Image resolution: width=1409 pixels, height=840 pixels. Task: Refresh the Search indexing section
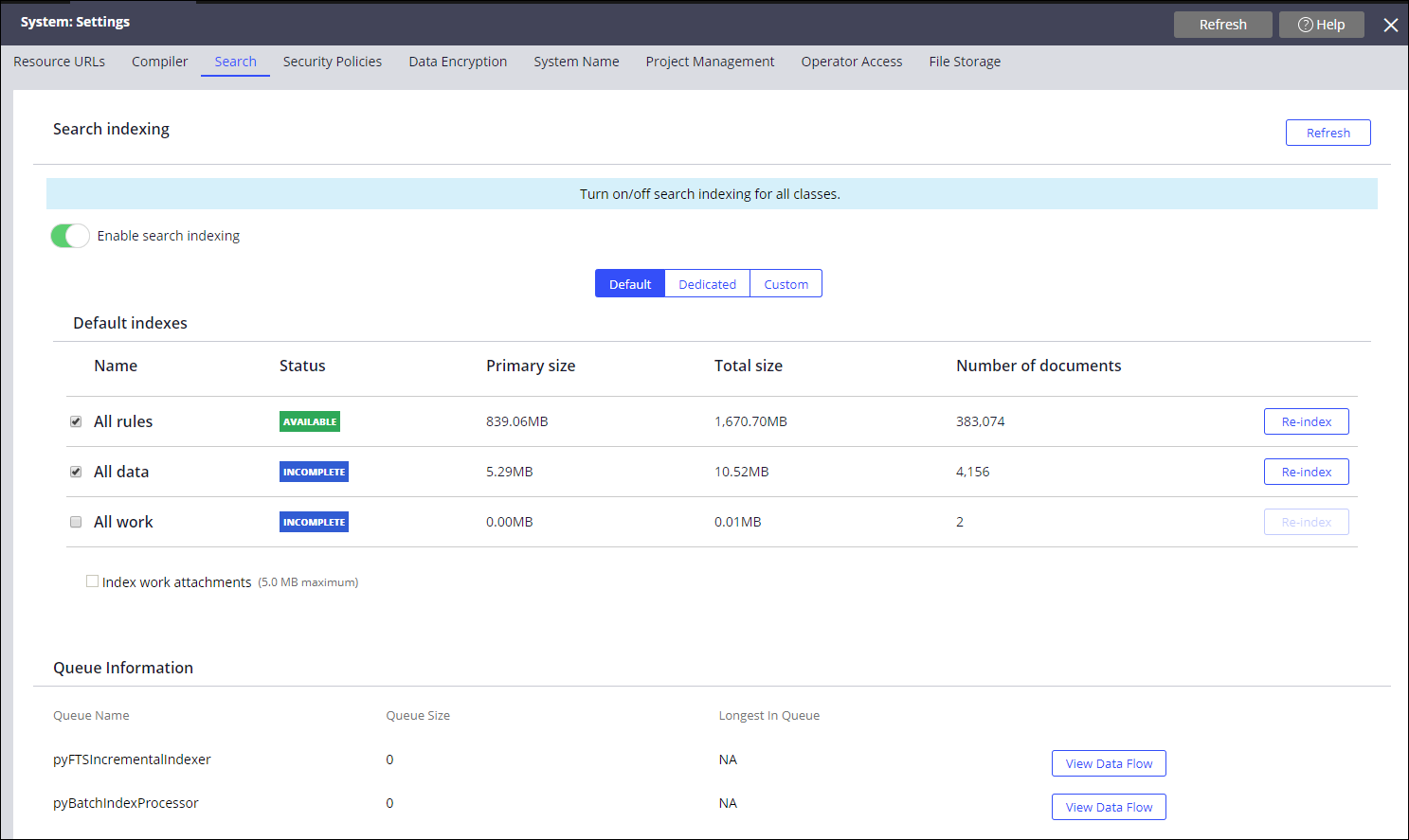point(1328,133)
